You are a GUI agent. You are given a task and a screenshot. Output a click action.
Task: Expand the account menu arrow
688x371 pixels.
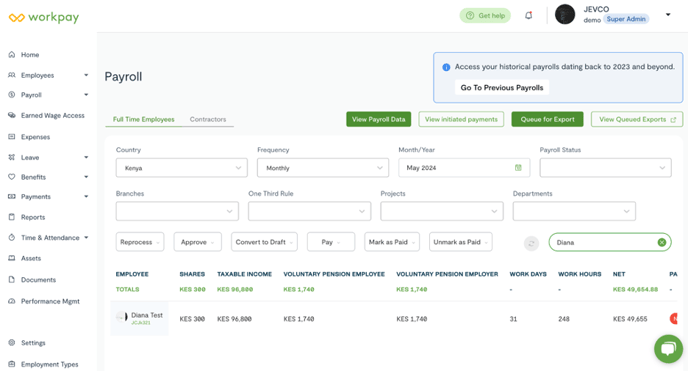(x=668, y=14)
